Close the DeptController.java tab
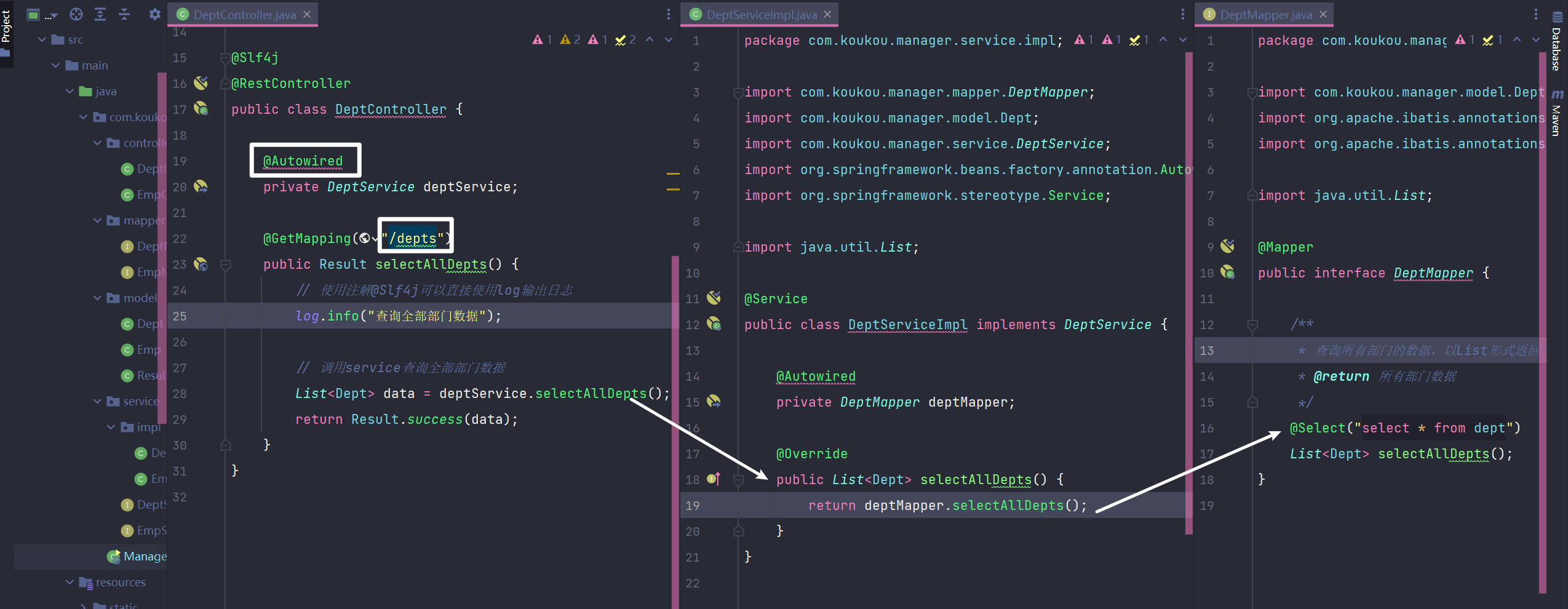Image resolution: width=1568 pixels, height=609 pixels. click(x=307, y=14)
